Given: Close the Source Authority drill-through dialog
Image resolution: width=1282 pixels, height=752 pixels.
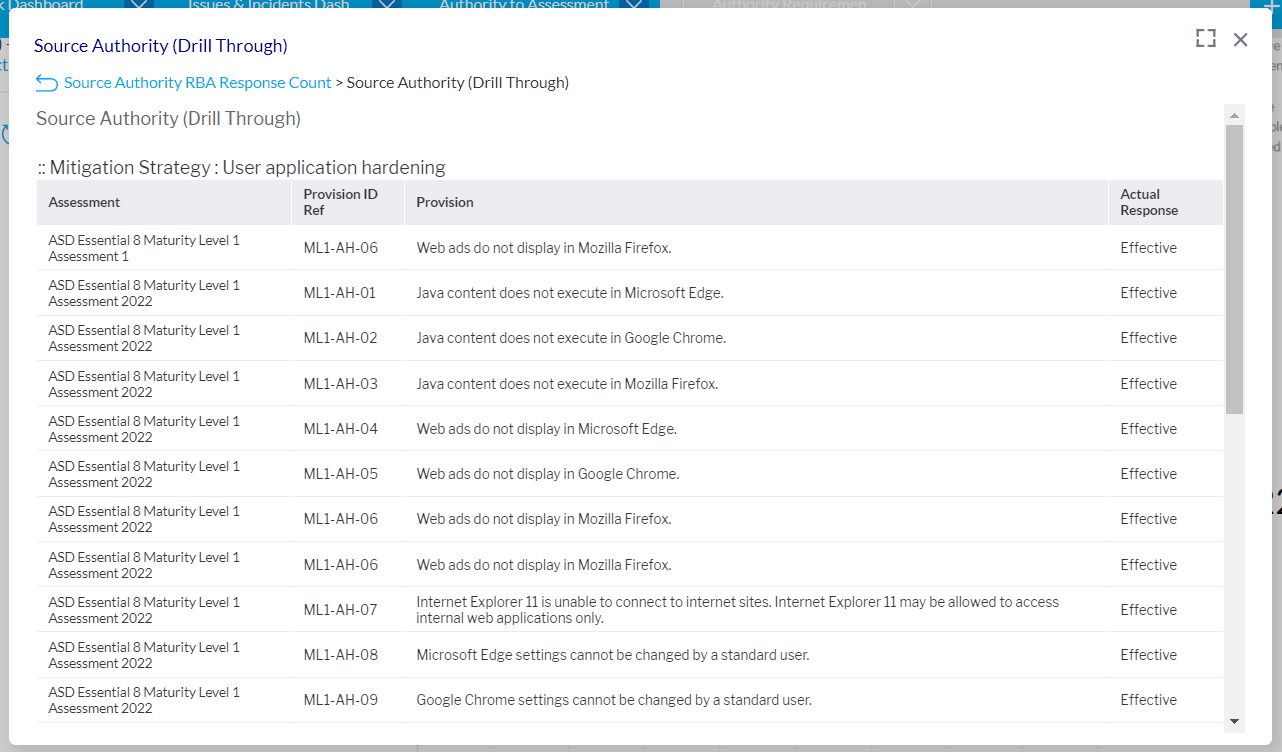Looking at the screenshot, I should click(1240, 39).
